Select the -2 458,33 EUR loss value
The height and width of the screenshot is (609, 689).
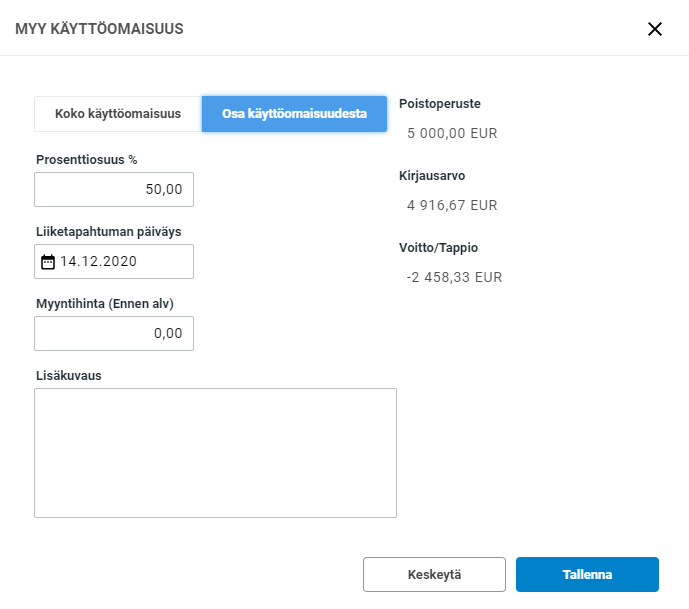454,277
